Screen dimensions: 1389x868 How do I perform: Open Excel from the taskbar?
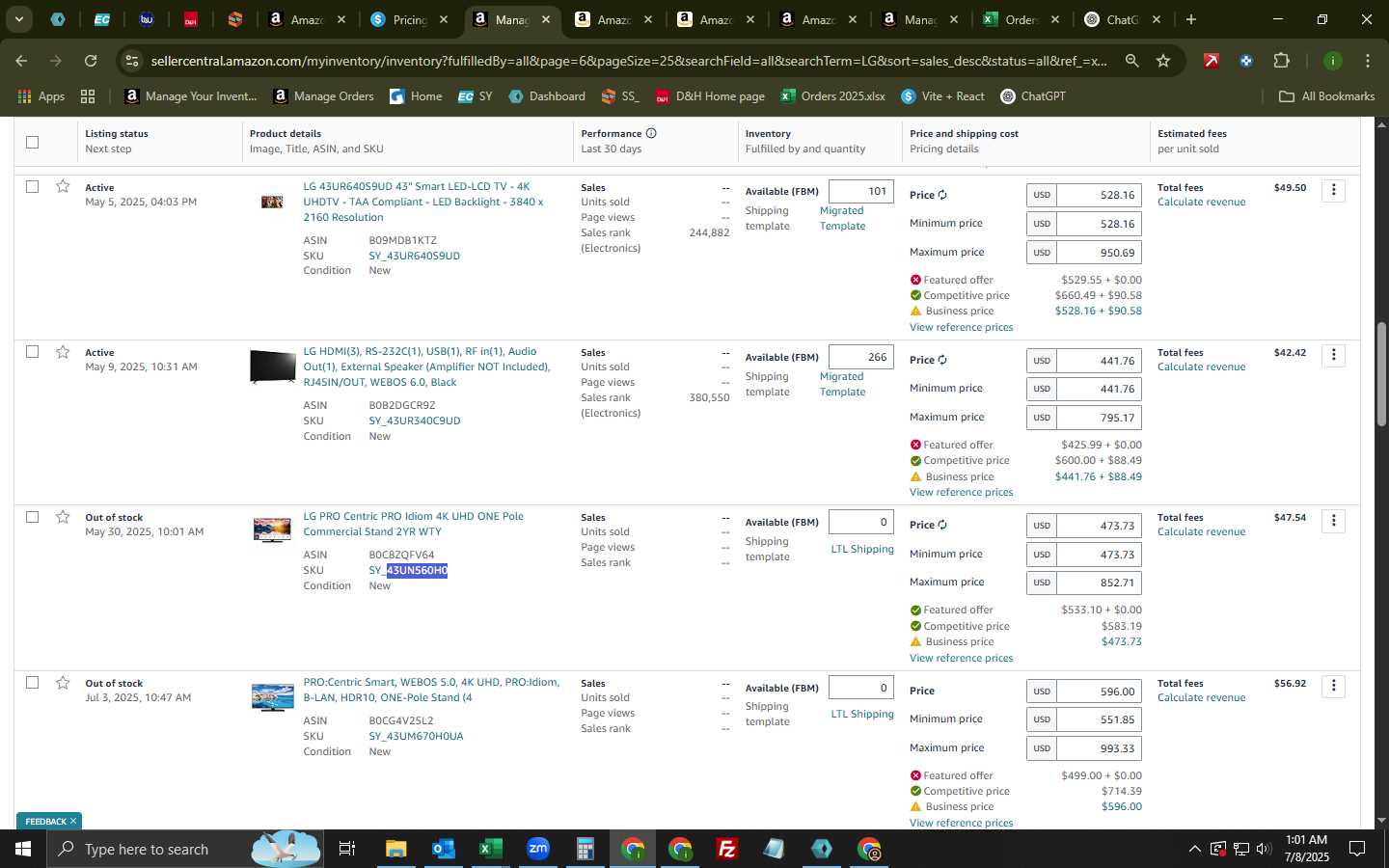(x=490, y=849)
